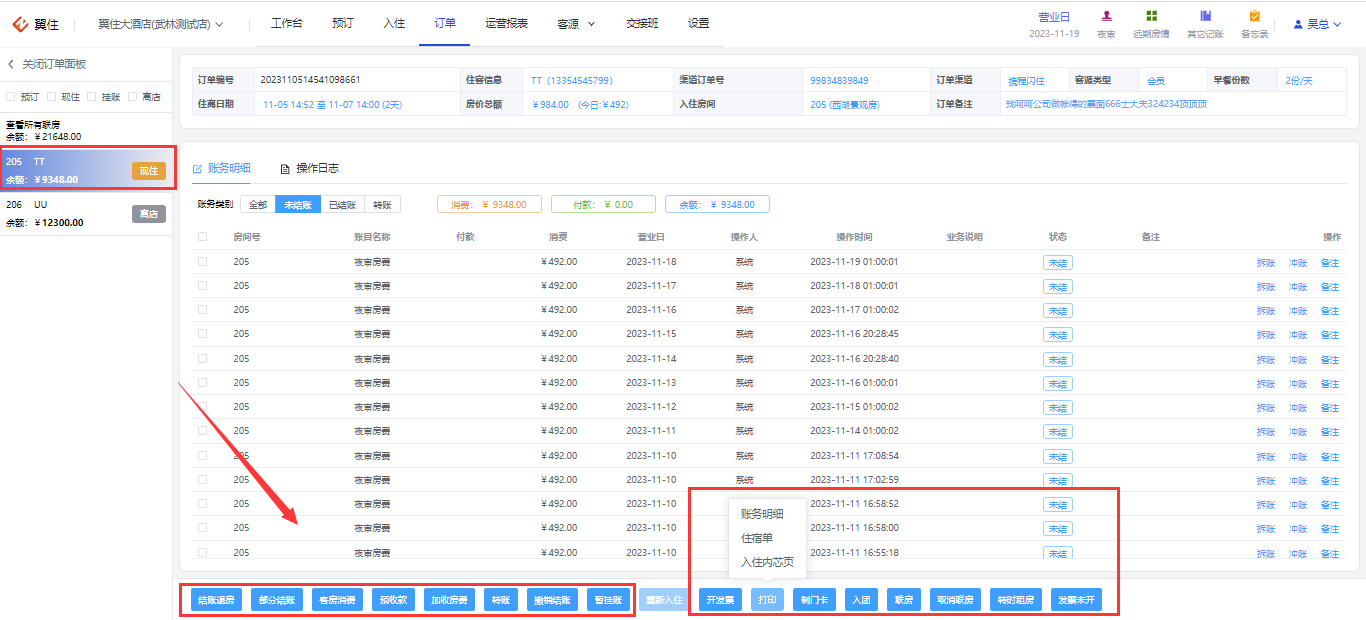
Task: Open the 远期房情 room forecast icon
Action: coord(1152,16)
